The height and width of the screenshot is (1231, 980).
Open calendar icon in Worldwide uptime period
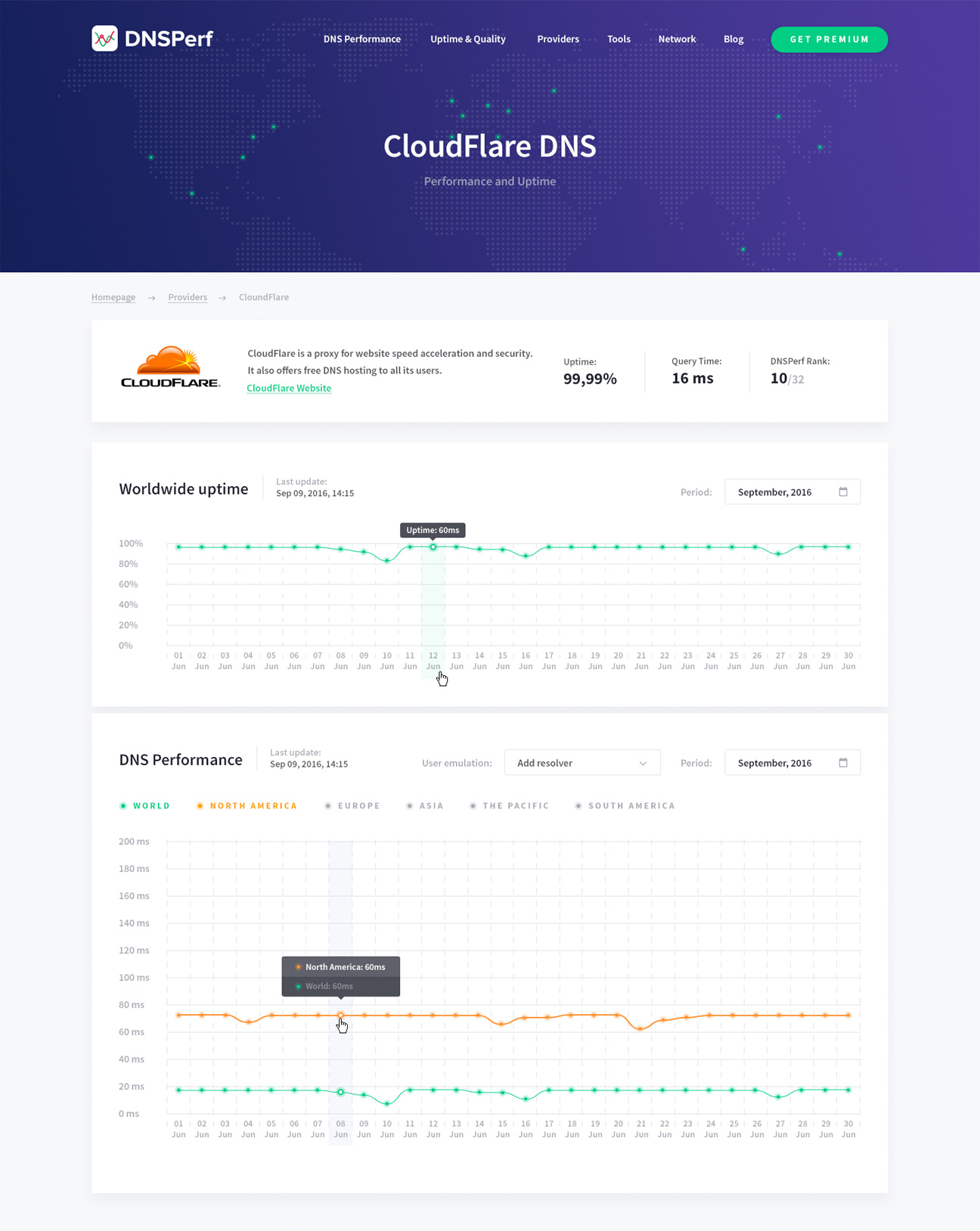(x=843, y=491)
